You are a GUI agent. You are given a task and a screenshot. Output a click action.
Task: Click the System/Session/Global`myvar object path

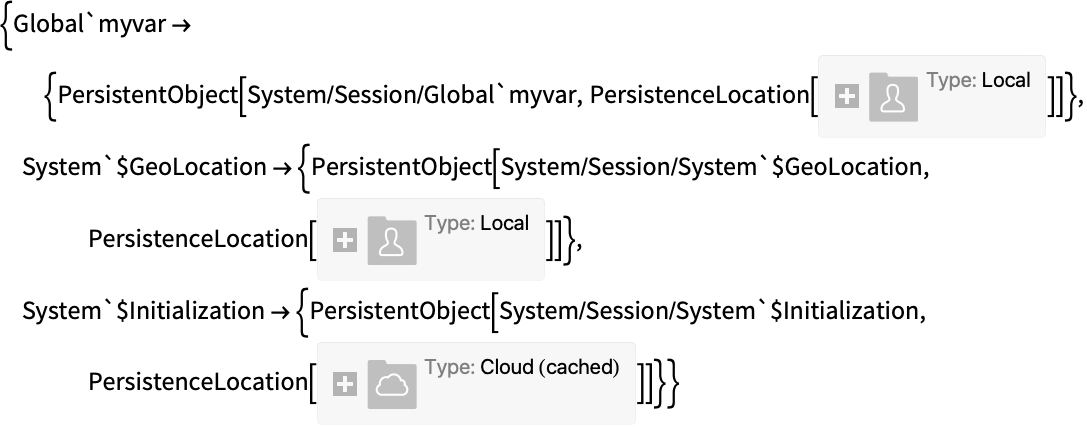point(415,95)
